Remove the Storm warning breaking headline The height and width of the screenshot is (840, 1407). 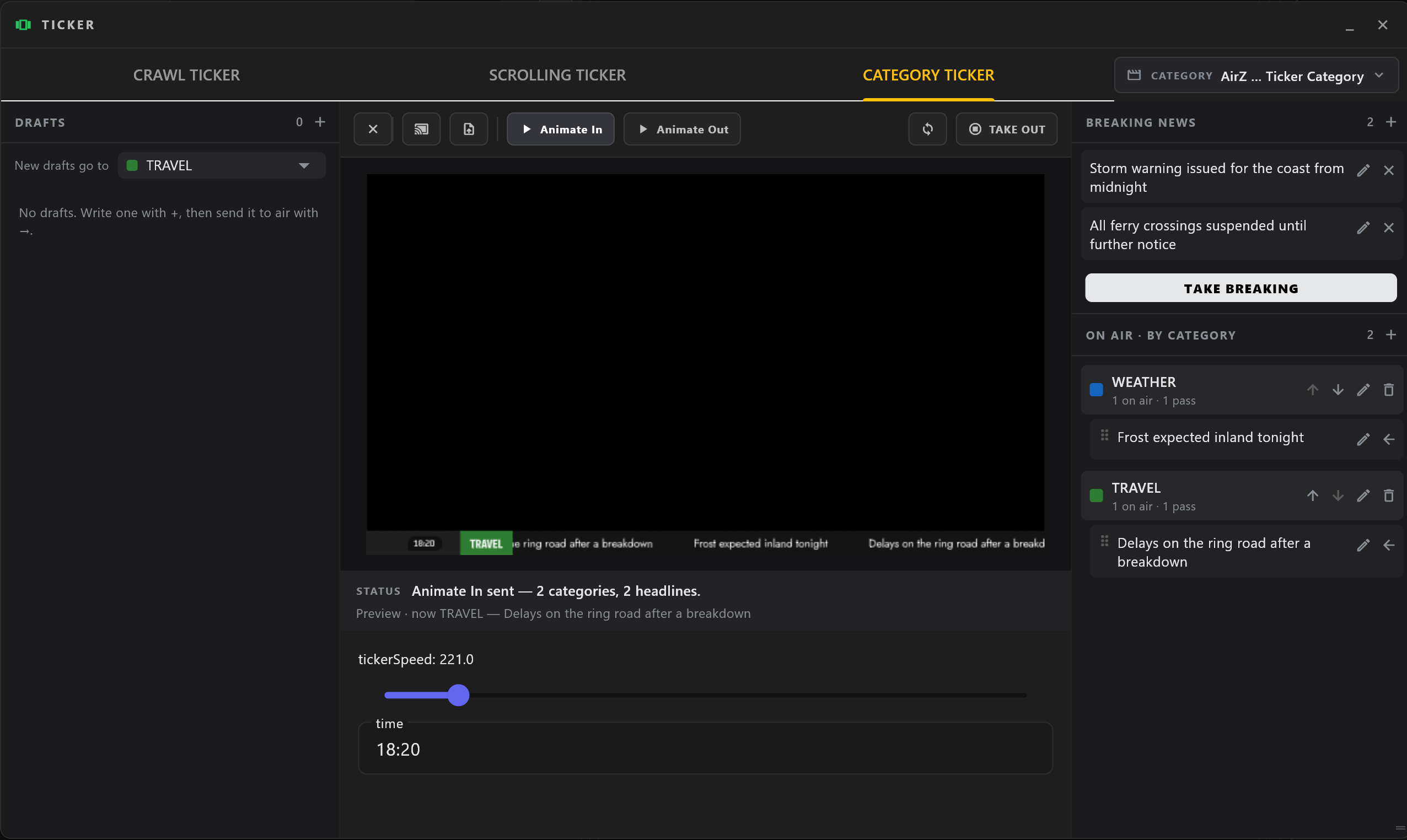[1388, 170]
